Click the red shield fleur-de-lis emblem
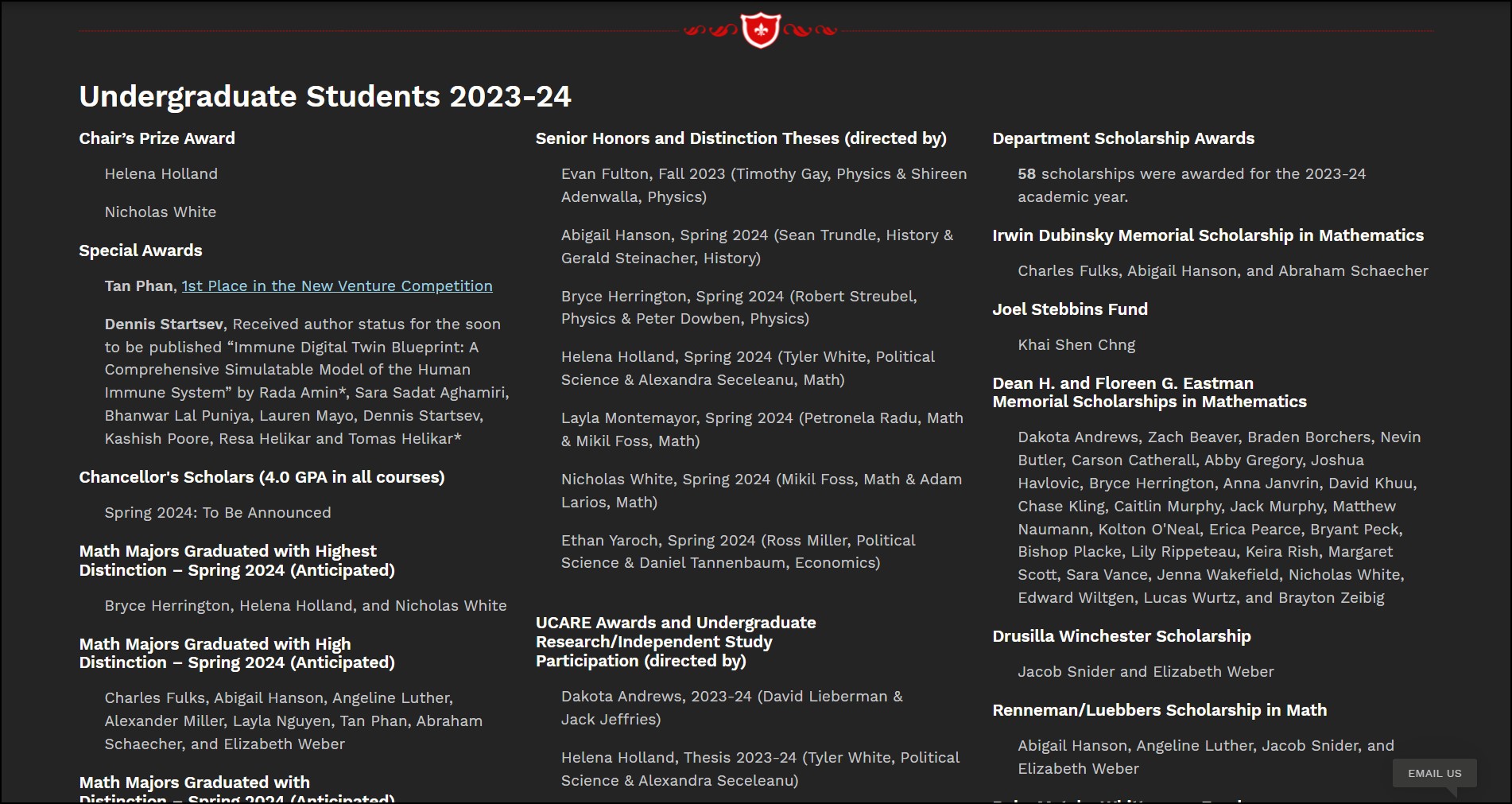The image size is (1512, 804). point(760,30)
